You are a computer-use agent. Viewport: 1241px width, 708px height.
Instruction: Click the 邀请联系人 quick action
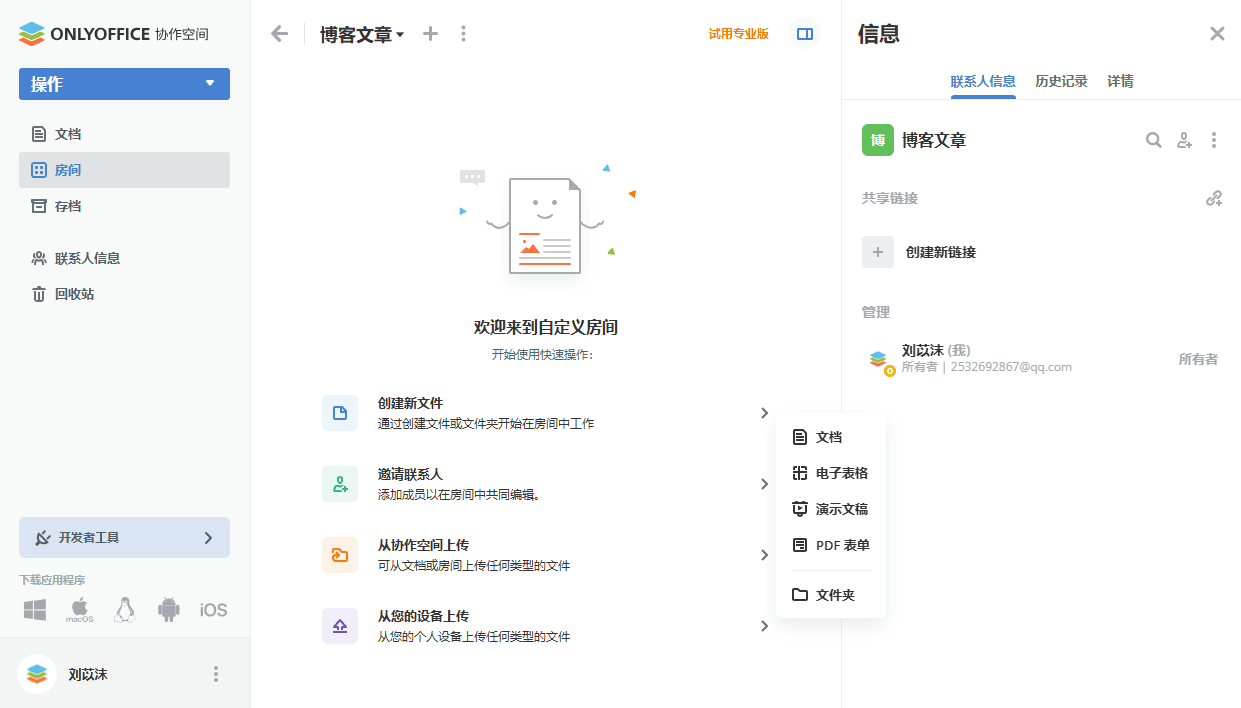[x=546, y=484]
